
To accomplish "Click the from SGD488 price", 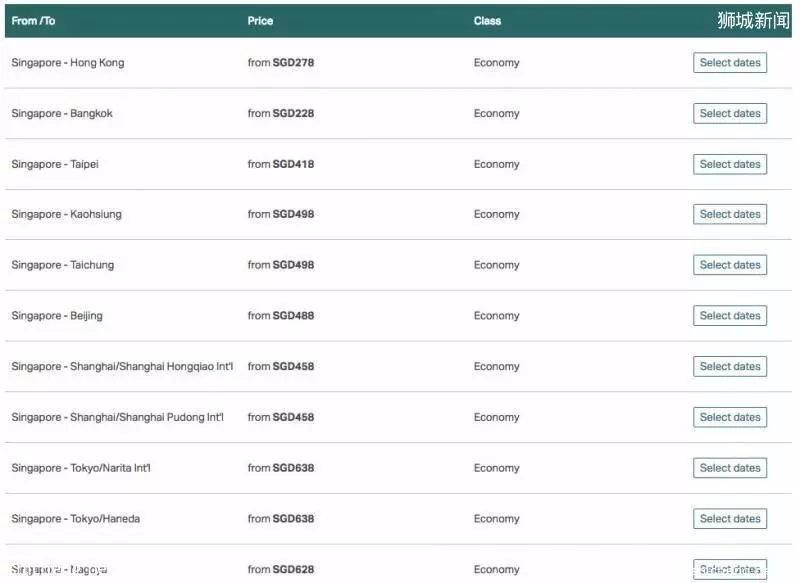I will pyautogui.click(x=281, y=316).
